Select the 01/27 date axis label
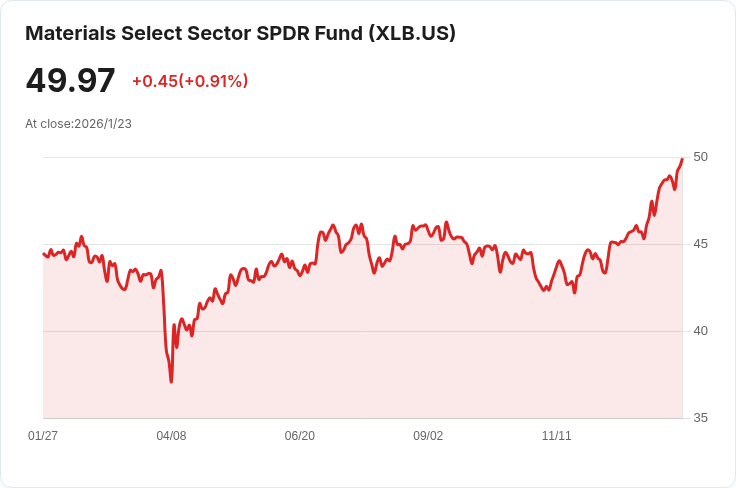 point(43,436)
